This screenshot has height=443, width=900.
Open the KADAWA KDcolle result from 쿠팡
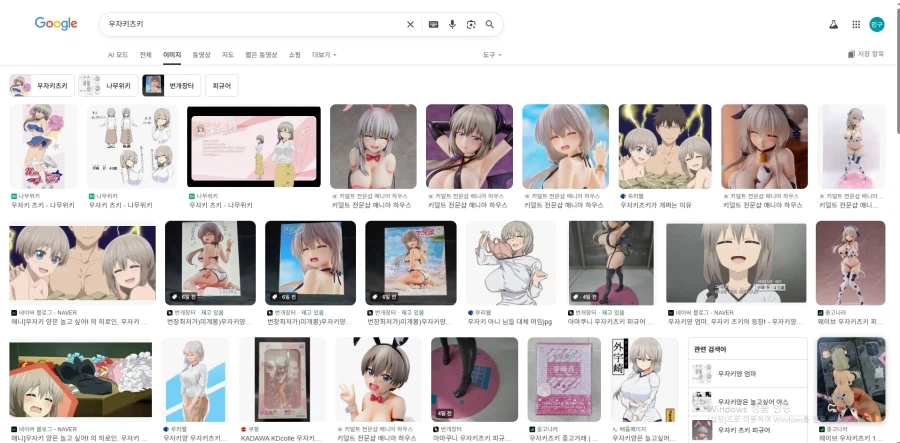[x=281, y=438]
